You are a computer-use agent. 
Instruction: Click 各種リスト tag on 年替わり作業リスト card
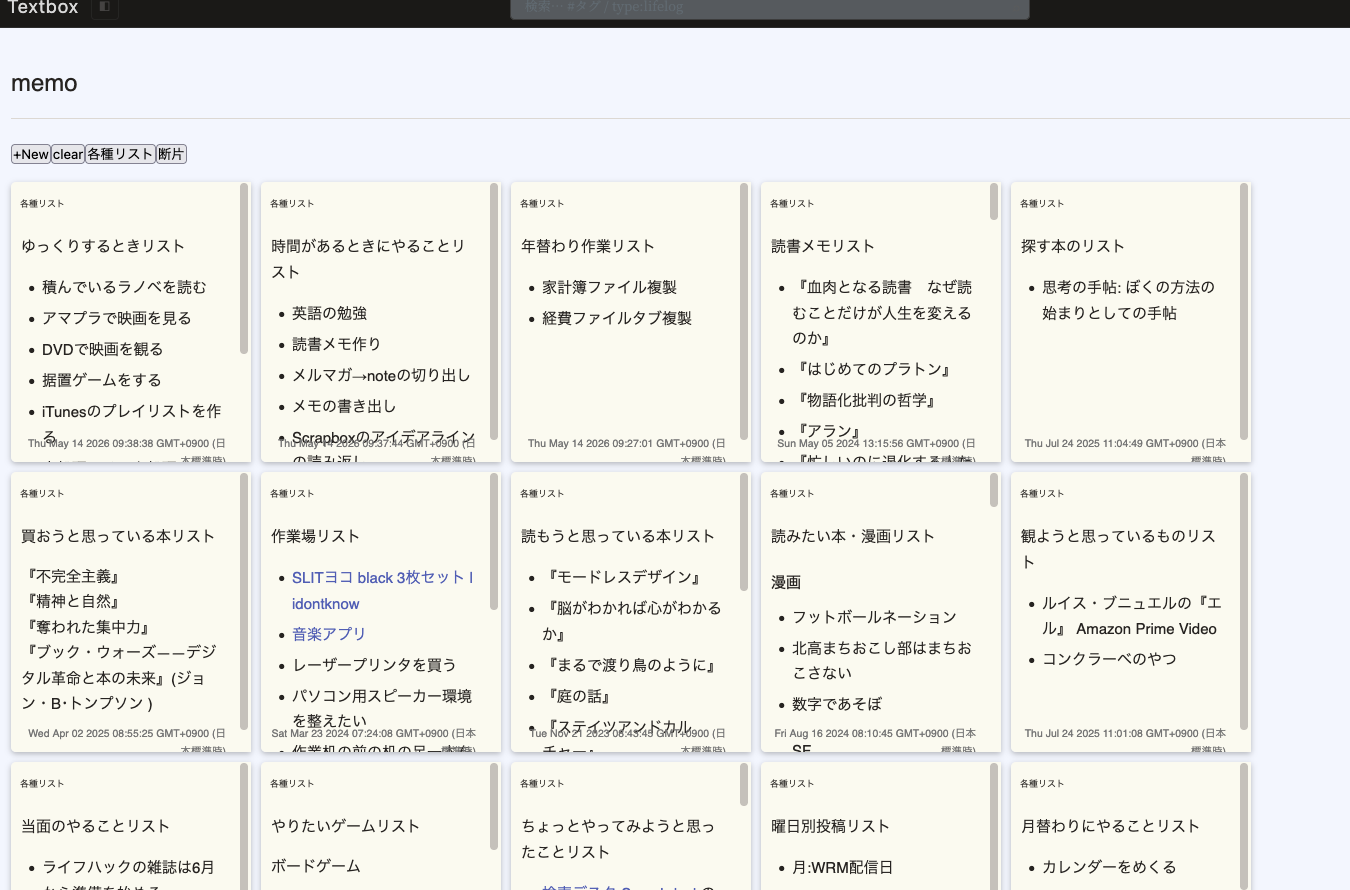click(542, 204)
